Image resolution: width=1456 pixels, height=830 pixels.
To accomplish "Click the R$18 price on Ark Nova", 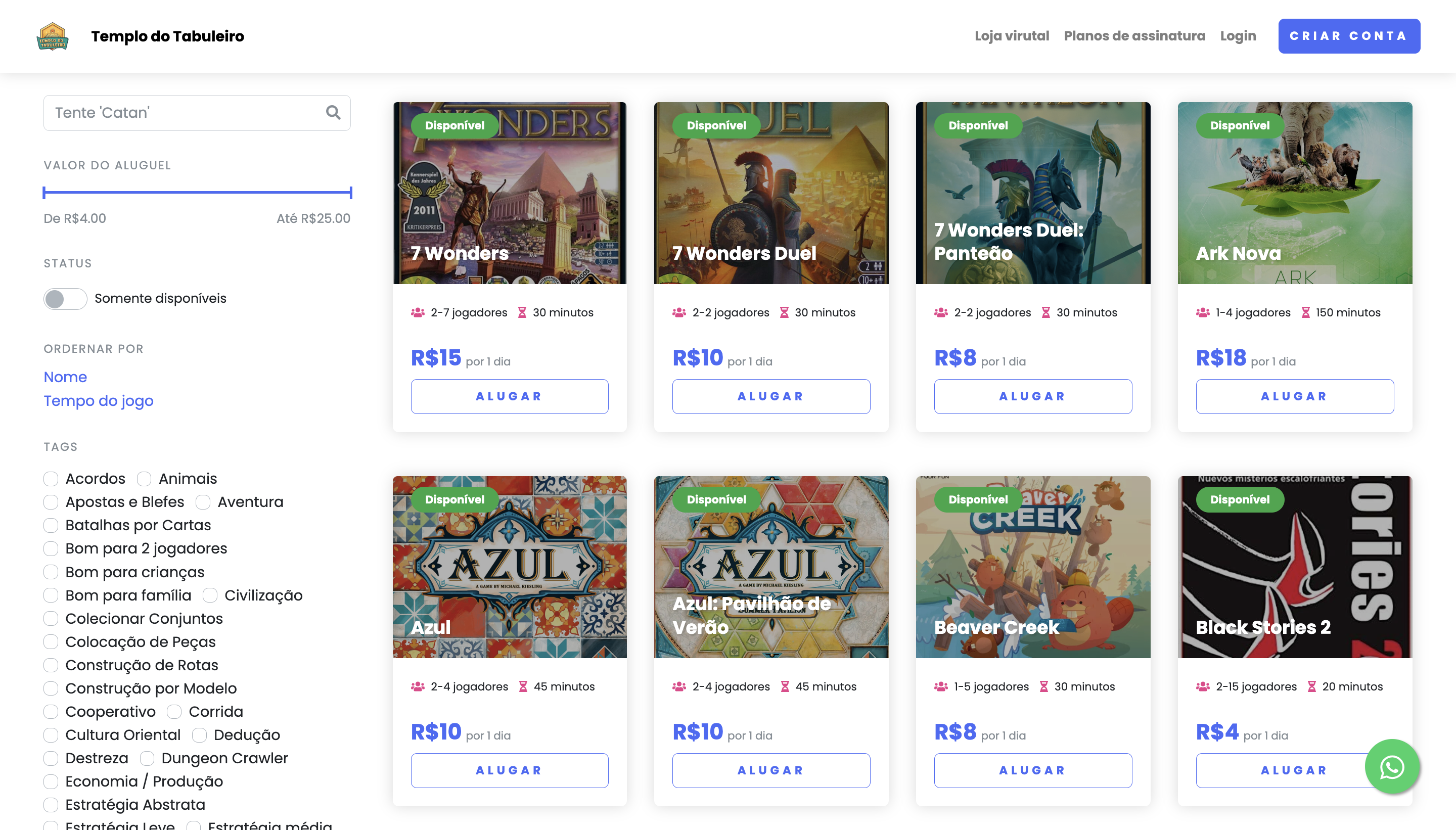I will [1220, 358].
